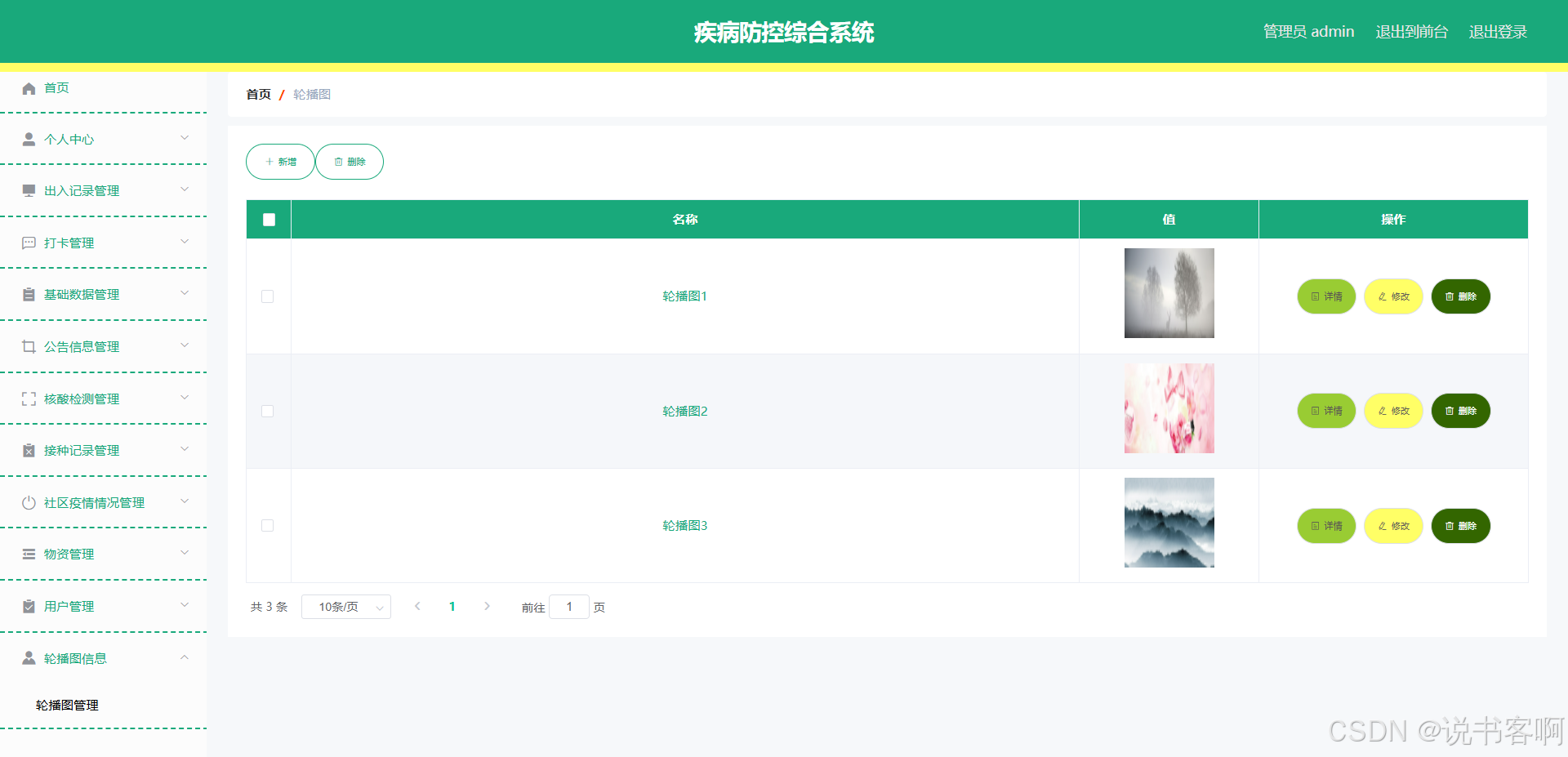1568x757 pixels.
Task: Open the 10条/页 page size dropdown
Action: coord(346,607)
